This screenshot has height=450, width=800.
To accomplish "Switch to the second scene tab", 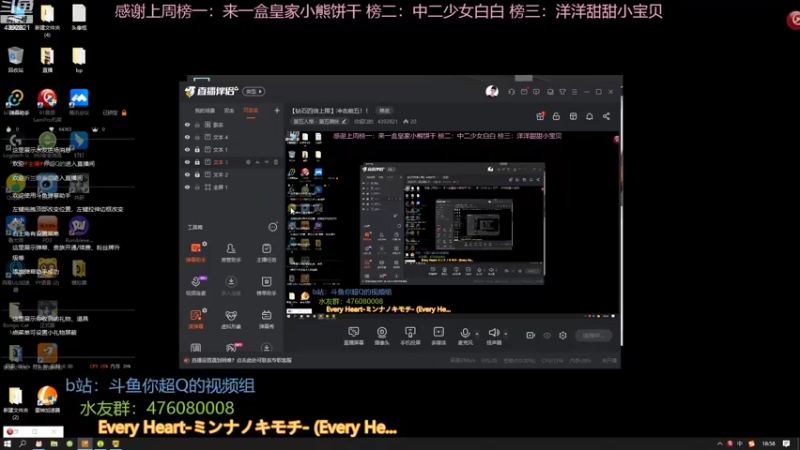I will point(229,110).
